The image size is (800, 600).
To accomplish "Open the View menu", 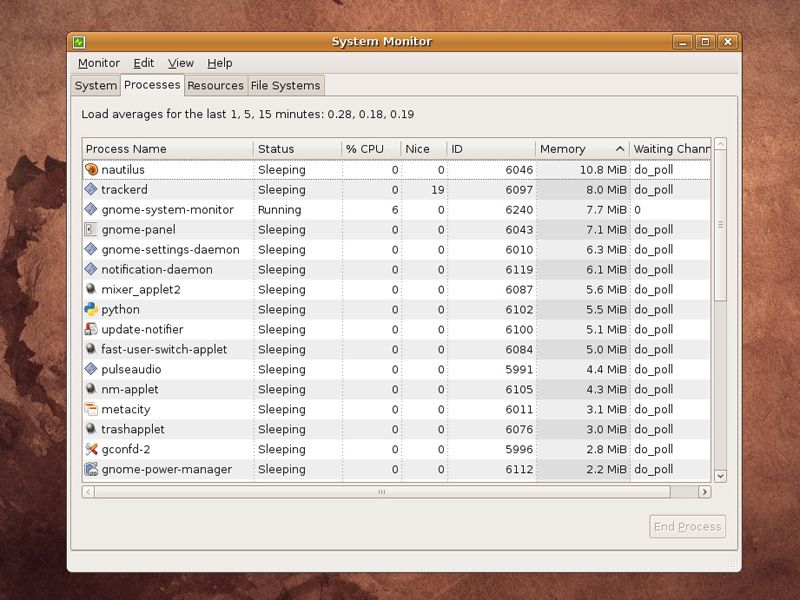I will [x=180, y=63].
